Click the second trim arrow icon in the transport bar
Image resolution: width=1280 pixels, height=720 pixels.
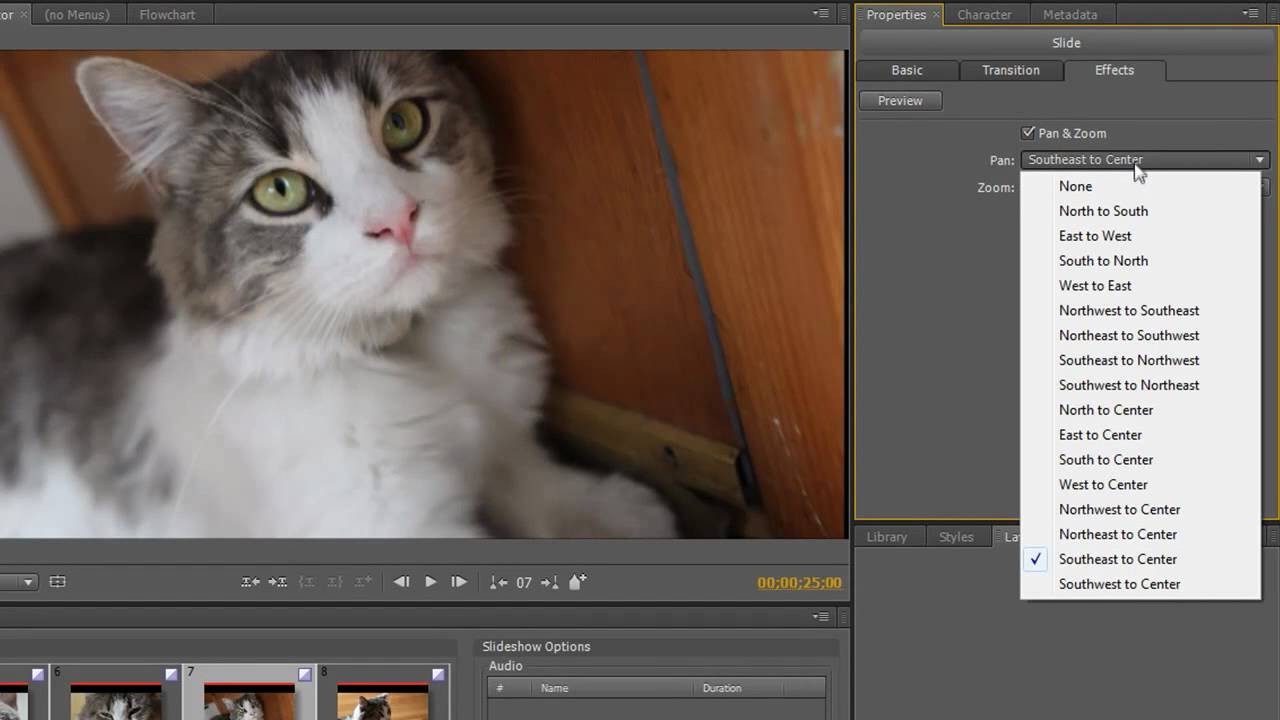278,582
